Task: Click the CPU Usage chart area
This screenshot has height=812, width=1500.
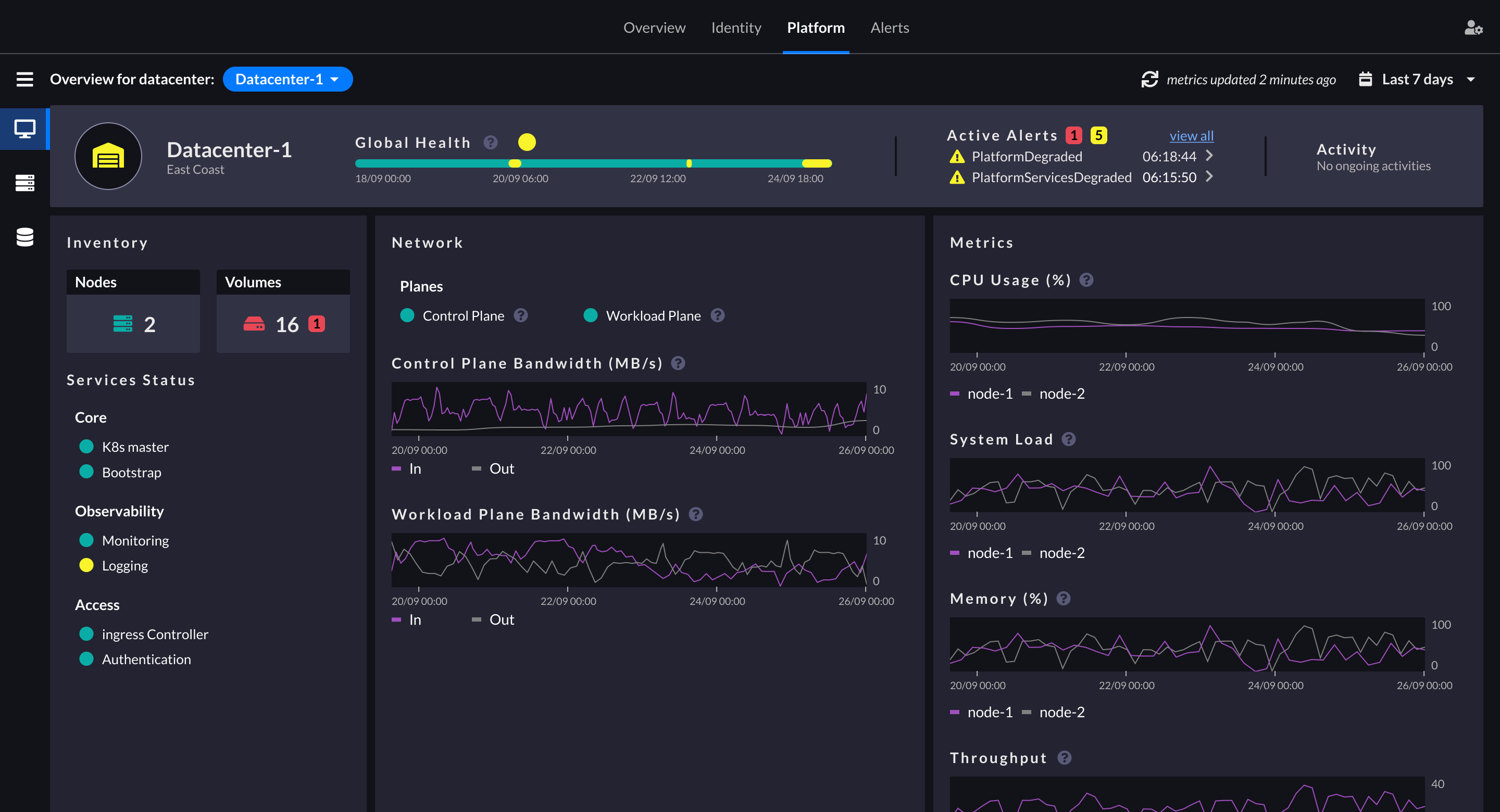Action: pyautogui.click(x=1187, y=325)
